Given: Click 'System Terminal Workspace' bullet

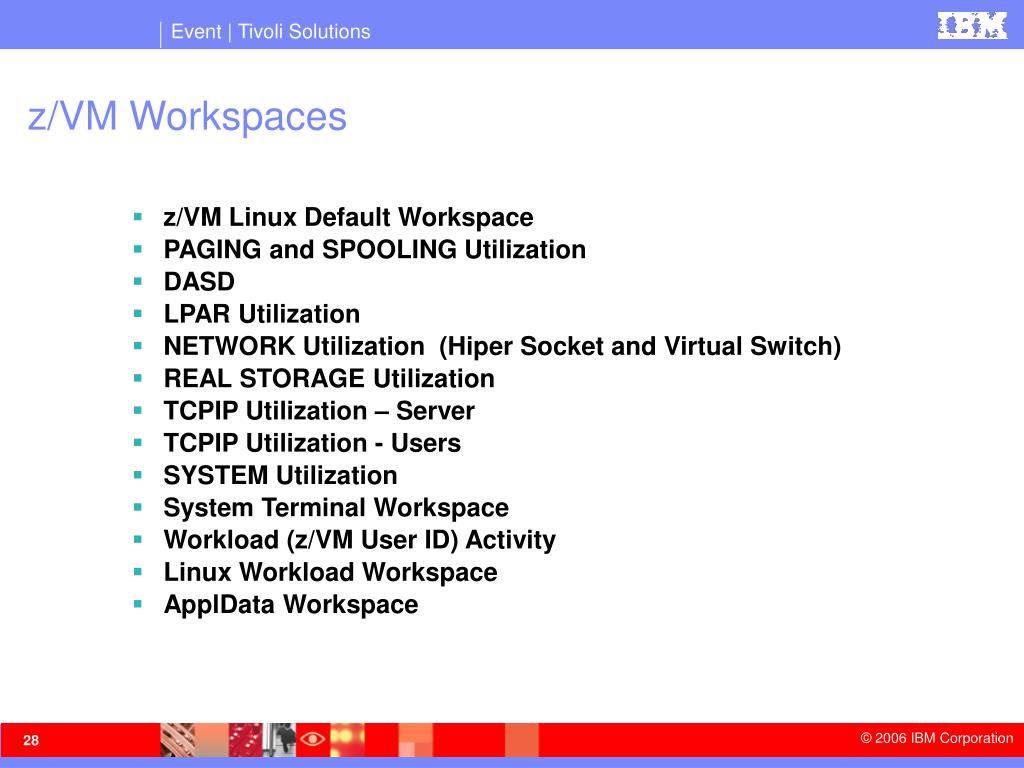Looking at the screenshot, I should (336, 507).
